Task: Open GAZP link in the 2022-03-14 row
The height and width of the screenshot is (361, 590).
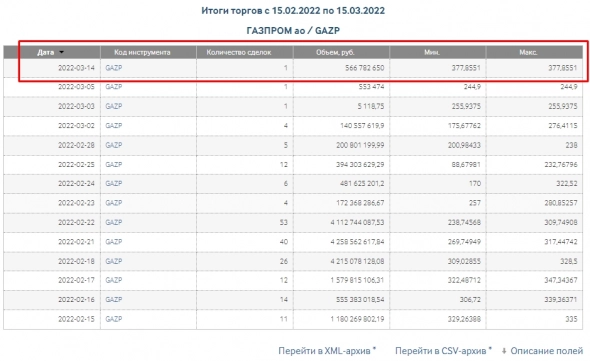Action: click(x=114, y=68)
